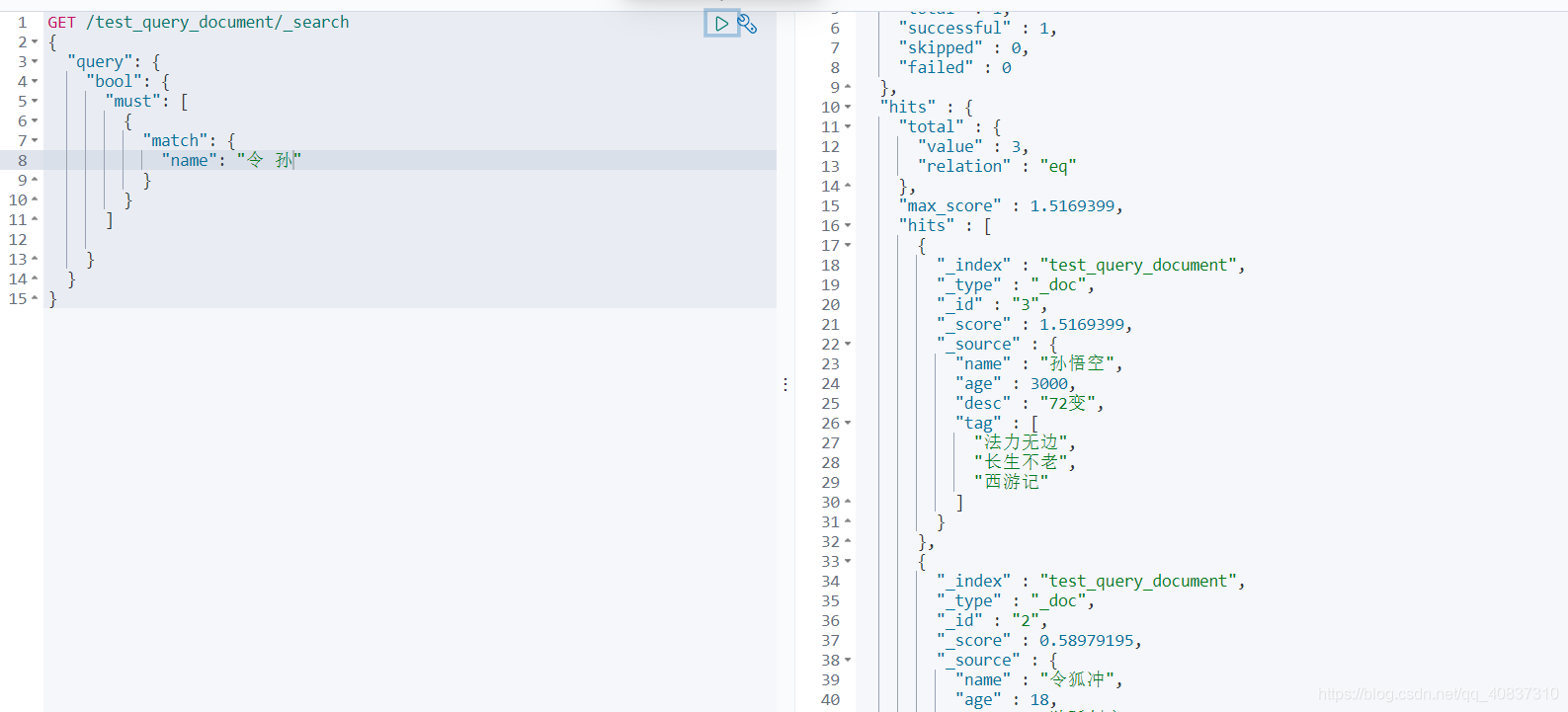The width and height of the screenshot is (1568, 712).
Task: Click the GET /test_query_document/_search request line
Action: [199, 22]
